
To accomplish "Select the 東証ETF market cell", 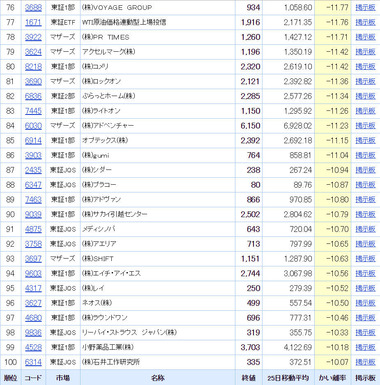I will coord(63,22).
